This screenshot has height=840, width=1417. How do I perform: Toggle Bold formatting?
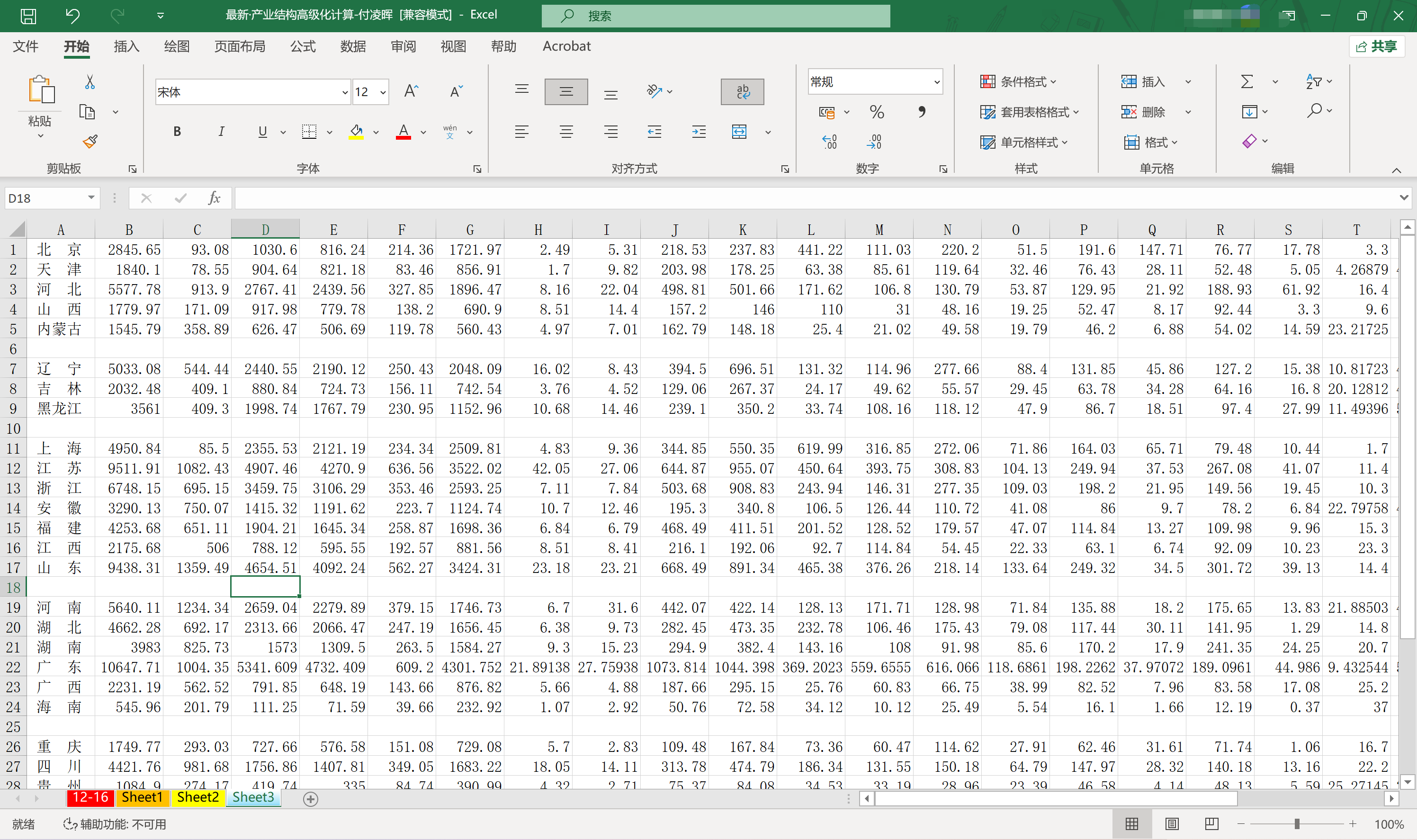pyautogui.click(x=177, y=132)
